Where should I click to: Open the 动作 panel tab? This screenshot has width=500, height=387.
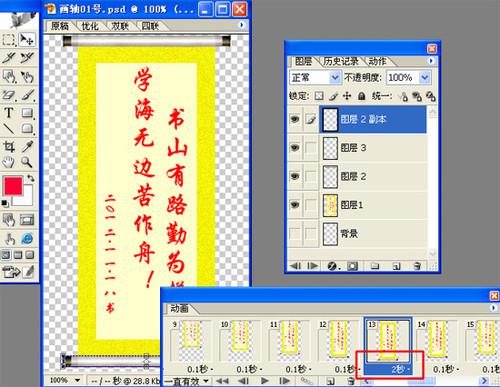(377, 61)
